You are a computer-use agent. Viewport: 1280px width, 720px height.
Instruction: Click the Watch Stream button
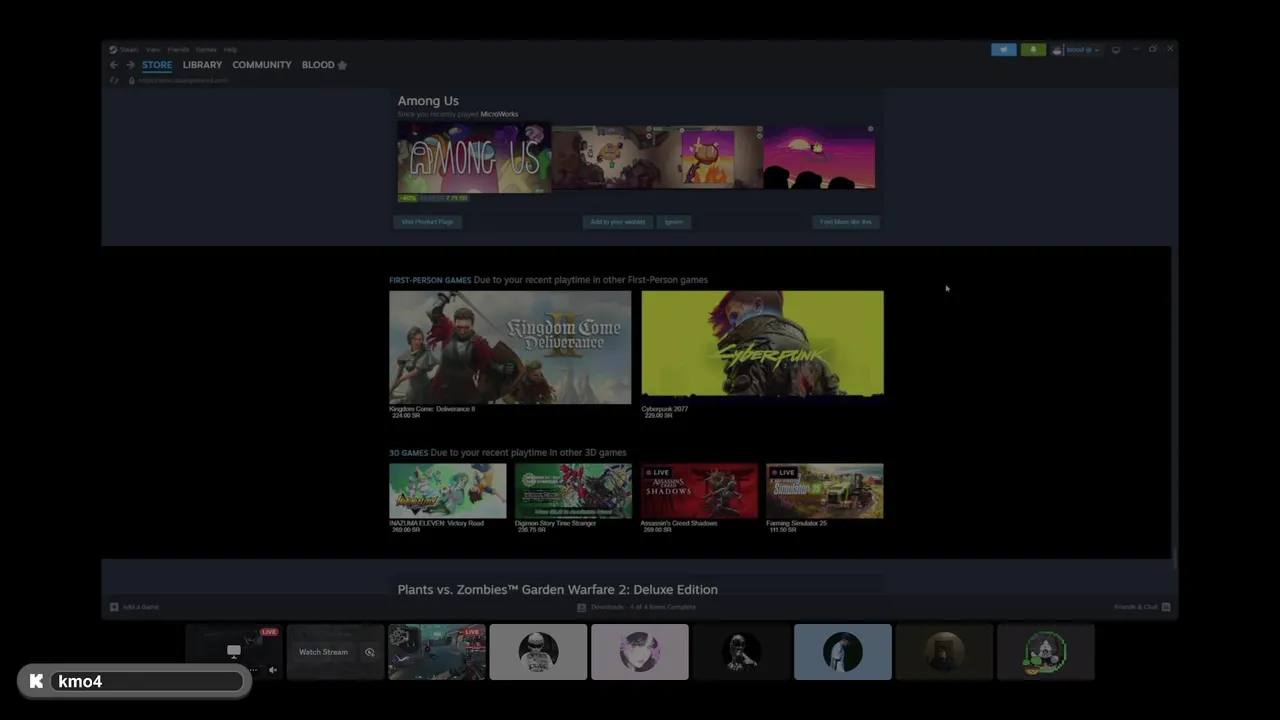pos(323,652)
